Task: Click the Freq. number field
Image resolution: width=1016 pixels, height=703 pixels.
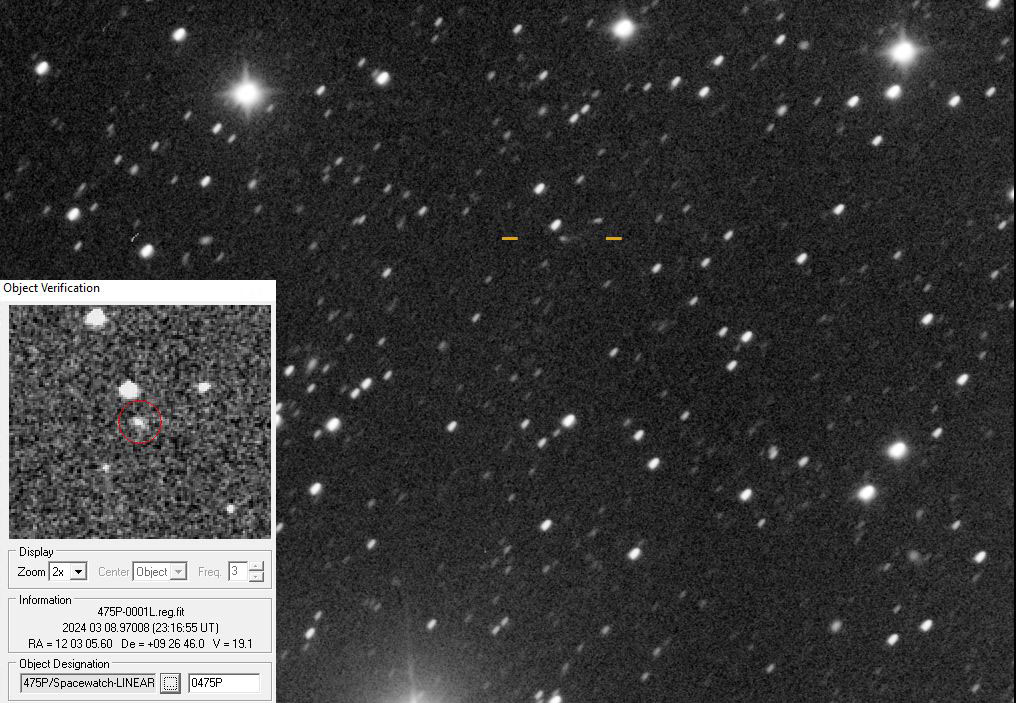Action: 237,572
